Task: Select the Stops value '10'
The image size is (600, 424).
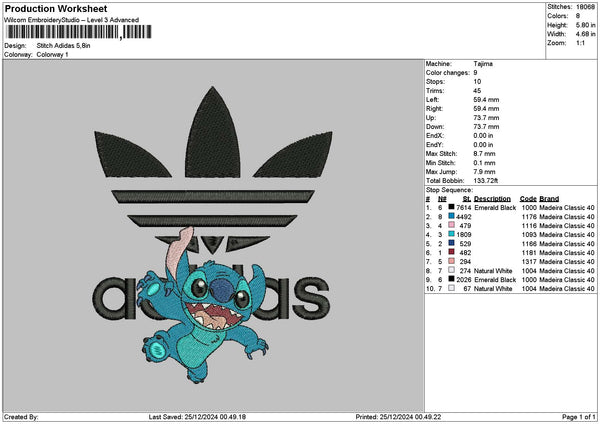Action: coord(477,82)
